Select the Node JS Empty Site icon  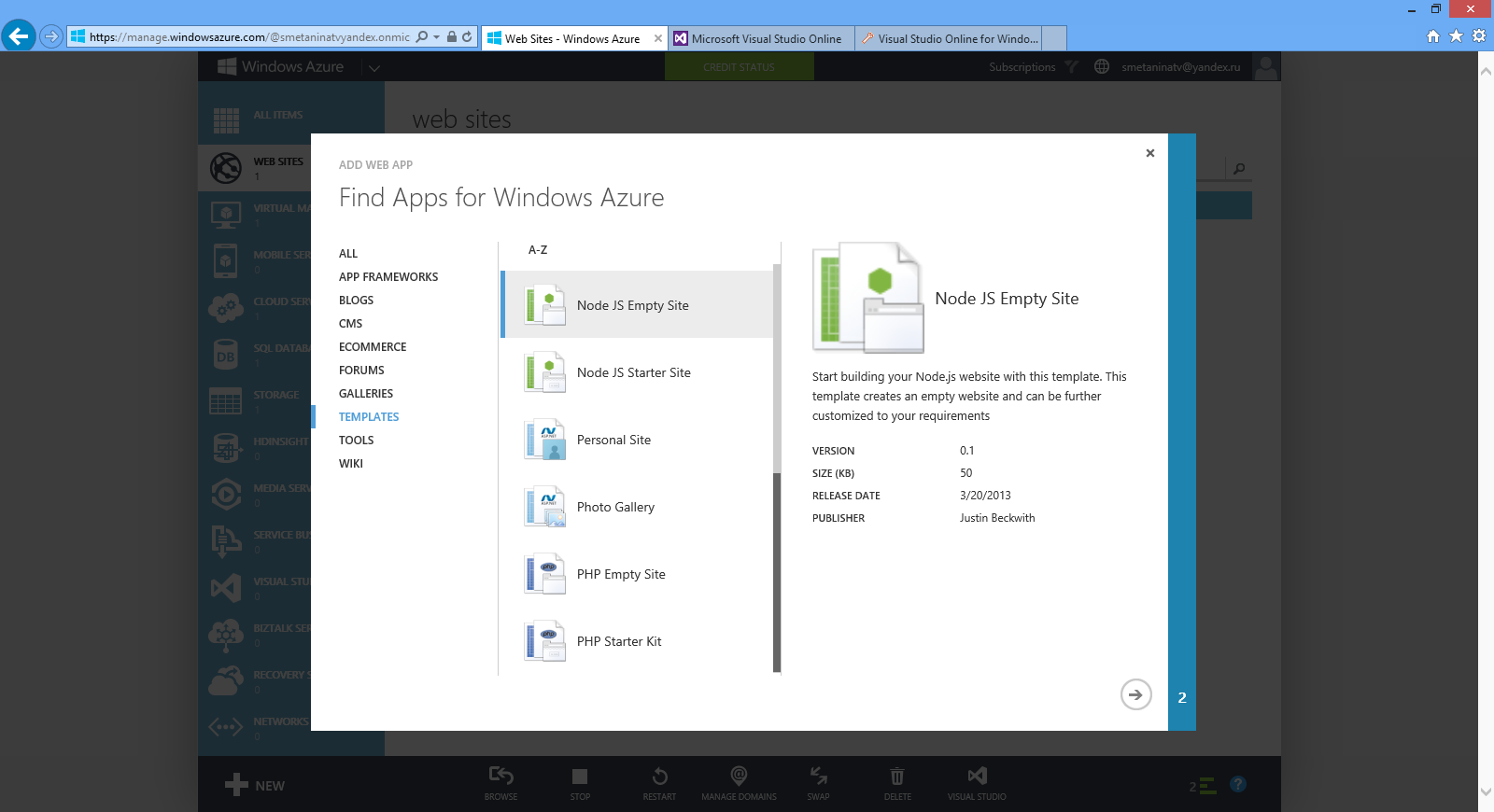click(x=545, y=305)
